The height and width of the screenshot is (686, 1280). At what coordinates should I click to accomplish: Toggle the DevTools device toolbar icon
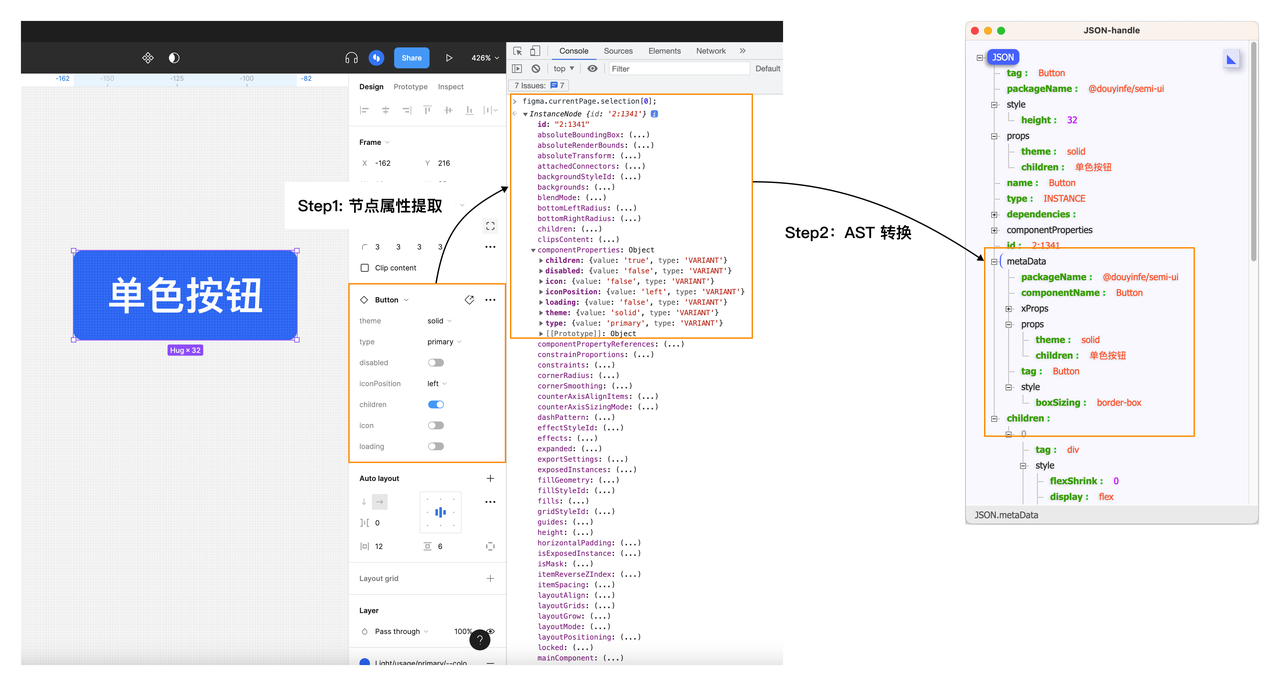pyautogui.click(x=535, y=51)
